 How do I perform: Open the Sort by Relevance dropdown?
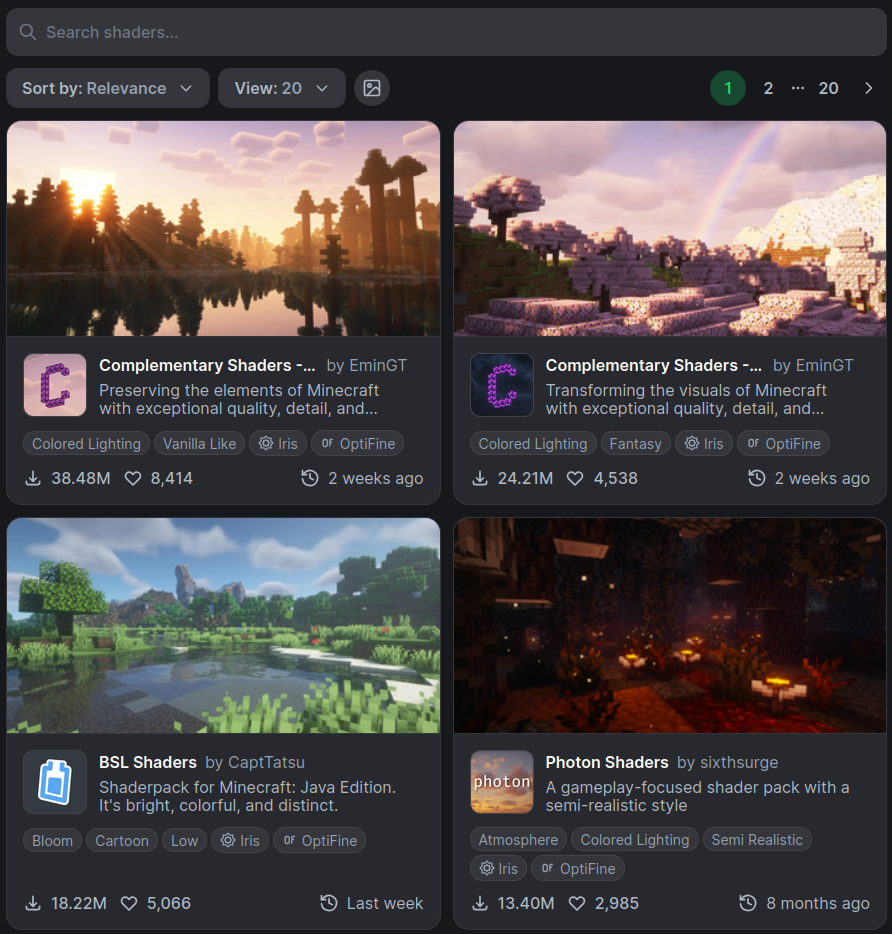[107, 88]
